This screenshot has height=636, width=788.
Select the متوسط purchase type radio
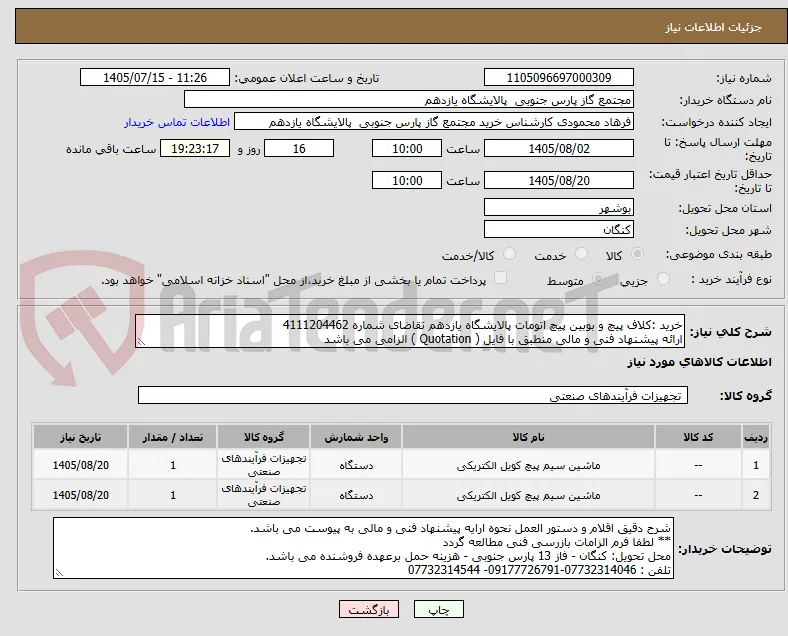[598, 278]
